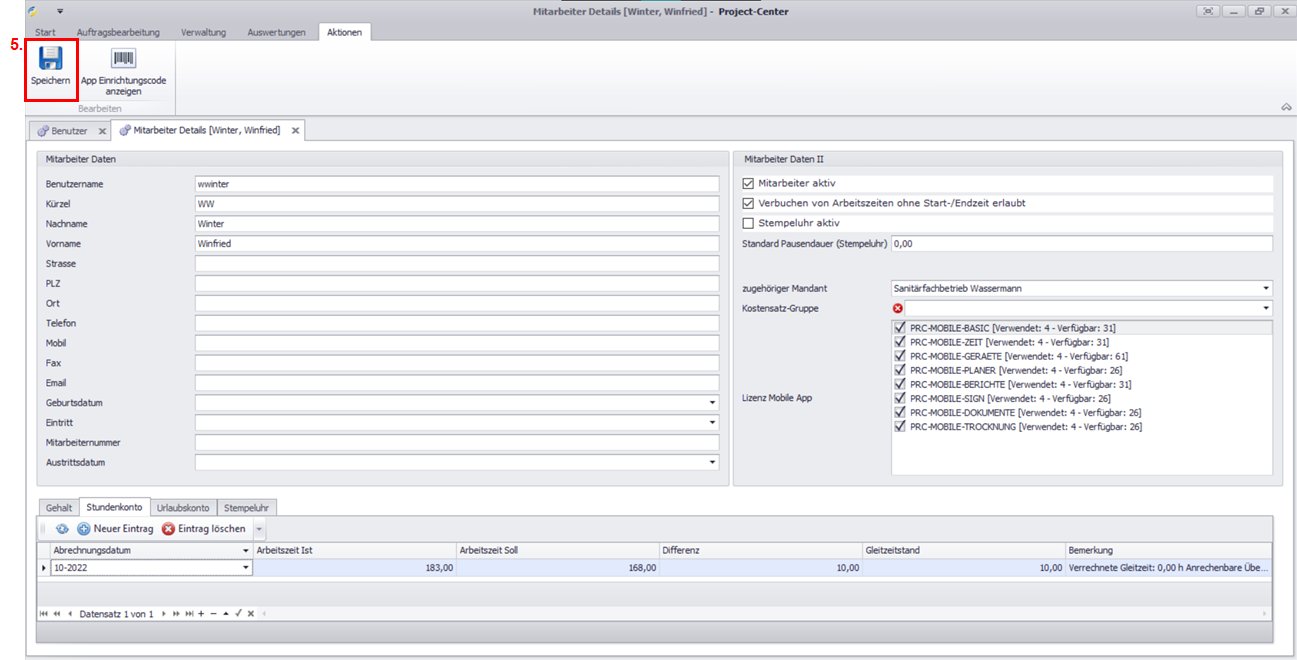Close the Benutzer tab
Viewport: 1297px width, 660px height.
pos(102,131)
